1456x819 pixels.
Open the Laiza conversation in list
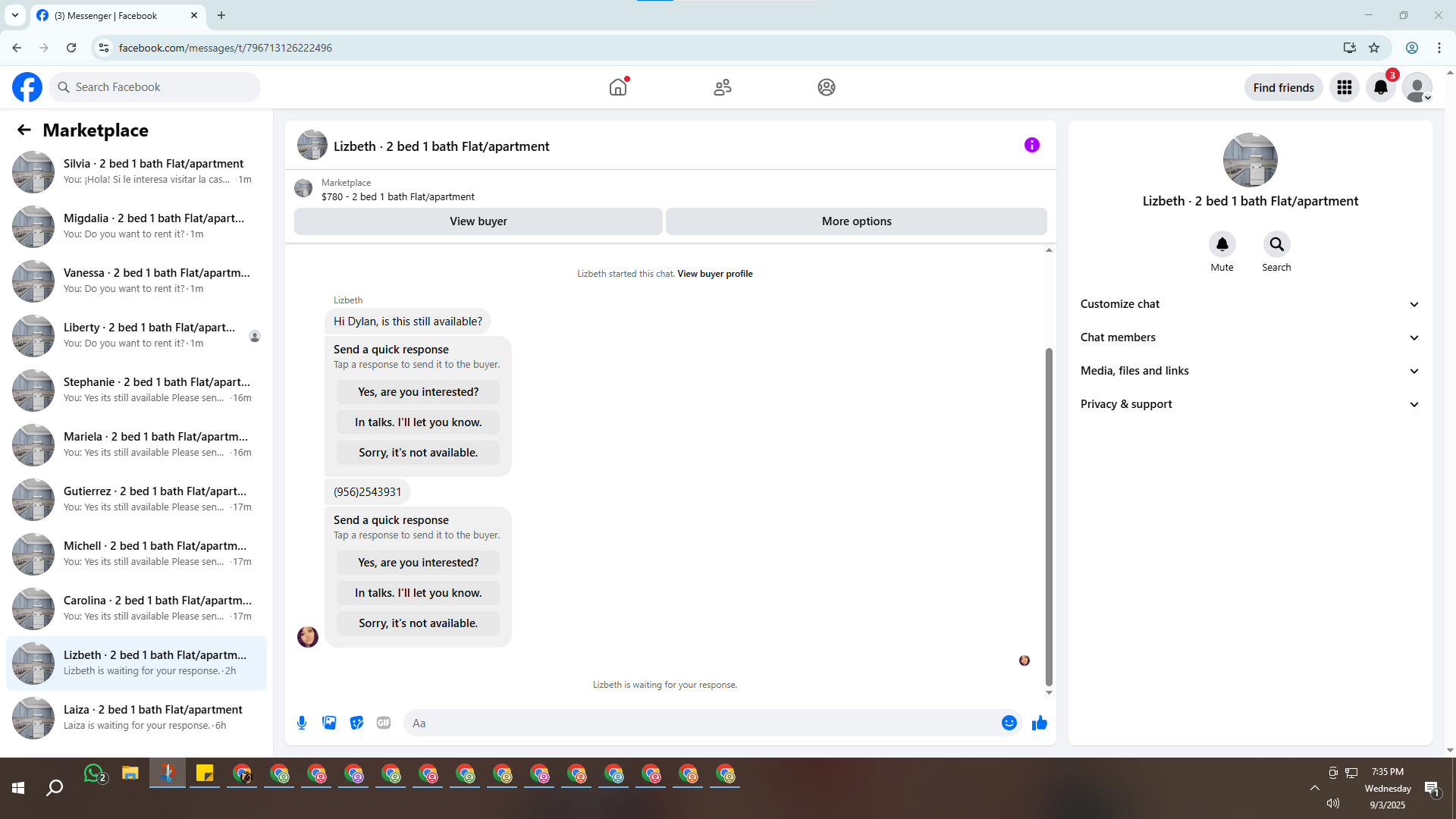click(136, 717)
